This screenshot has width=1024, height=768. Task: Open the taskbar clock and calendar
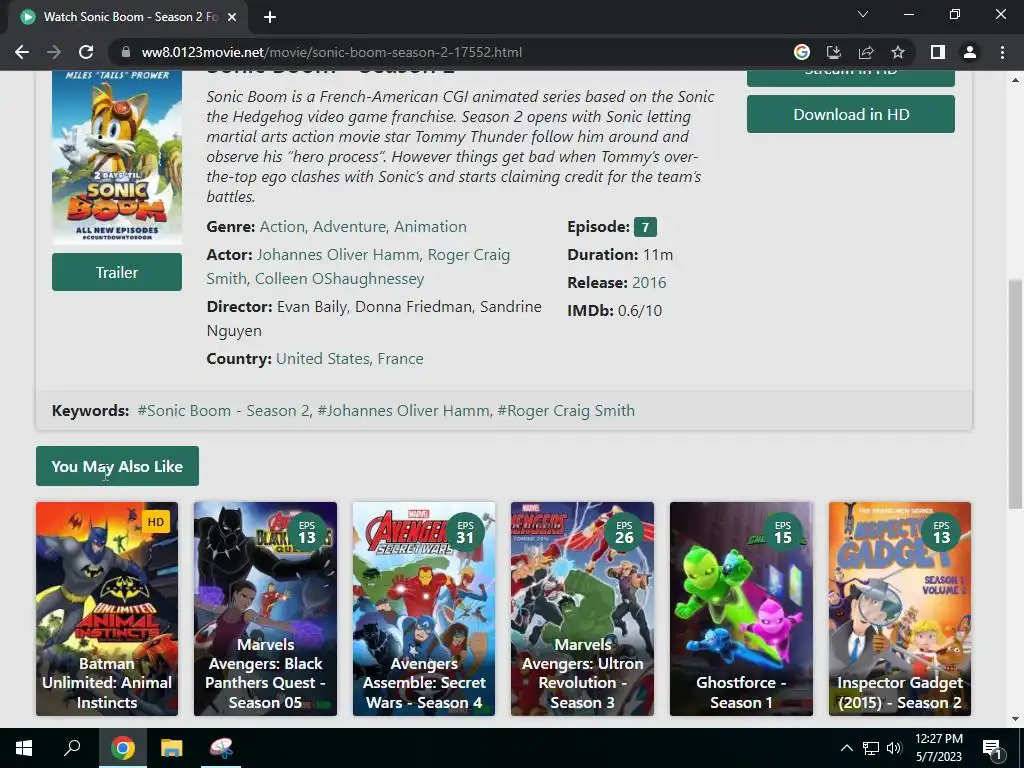coord(938,748)
